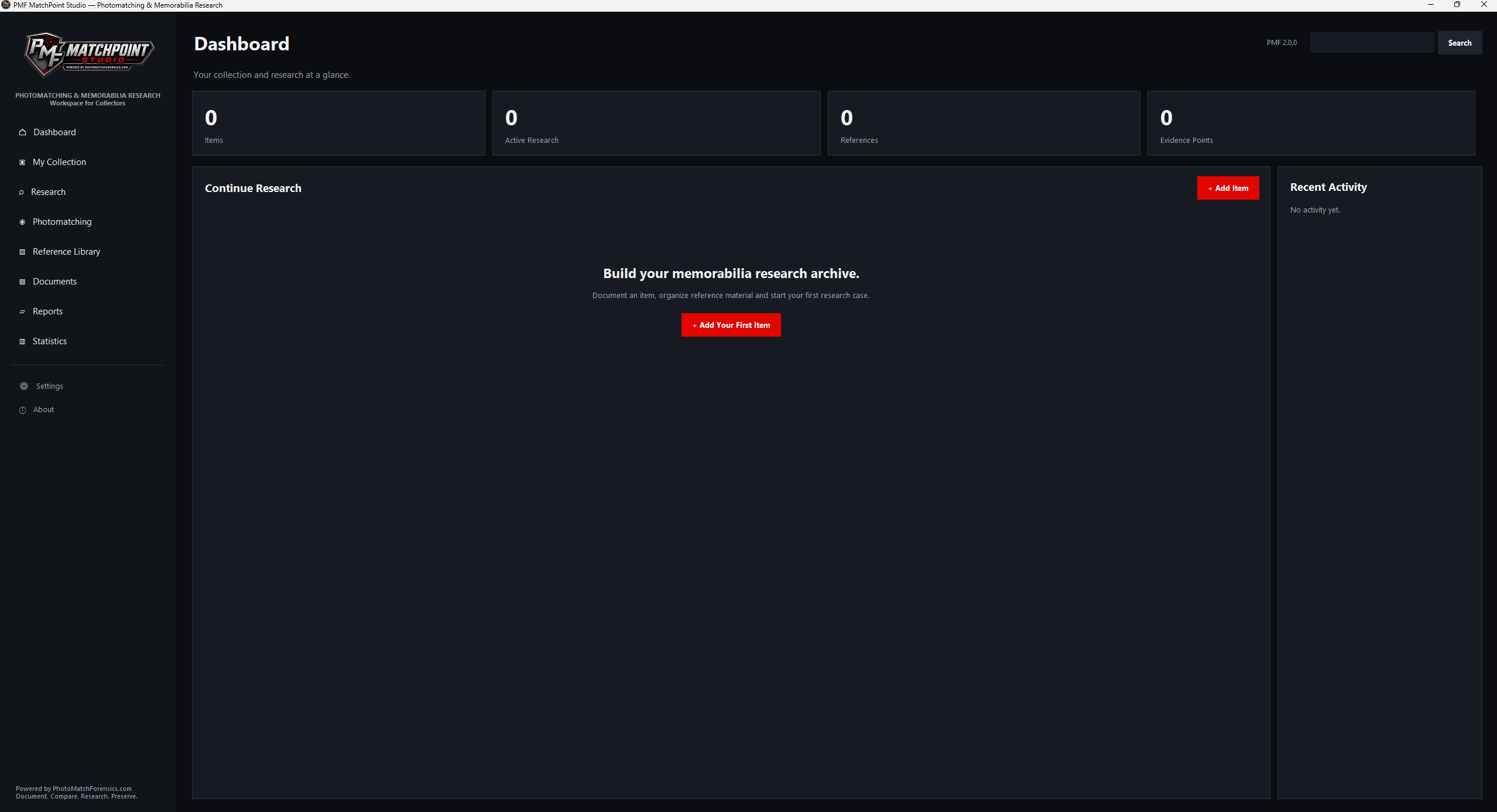
Task: Click the About info icon
Action: 23,410
